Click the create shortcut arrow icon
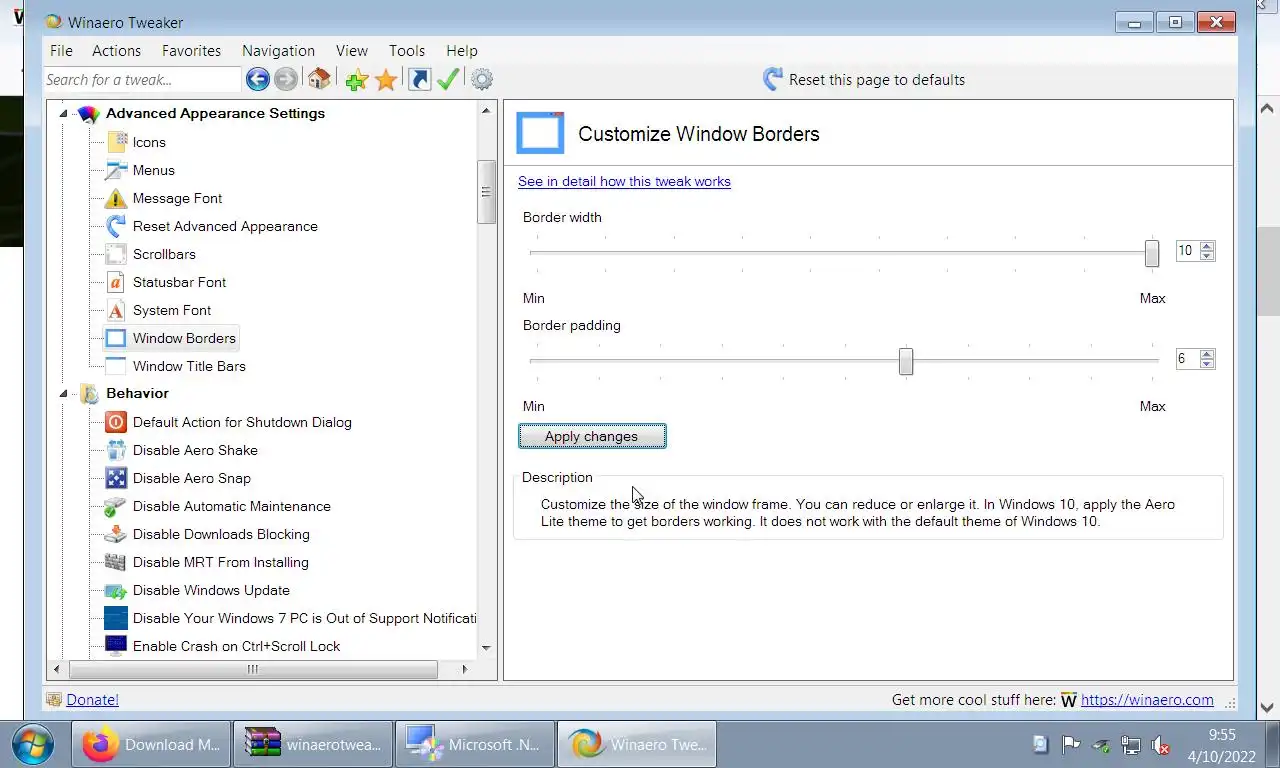The image size is (1280, 768). [419, 79]
